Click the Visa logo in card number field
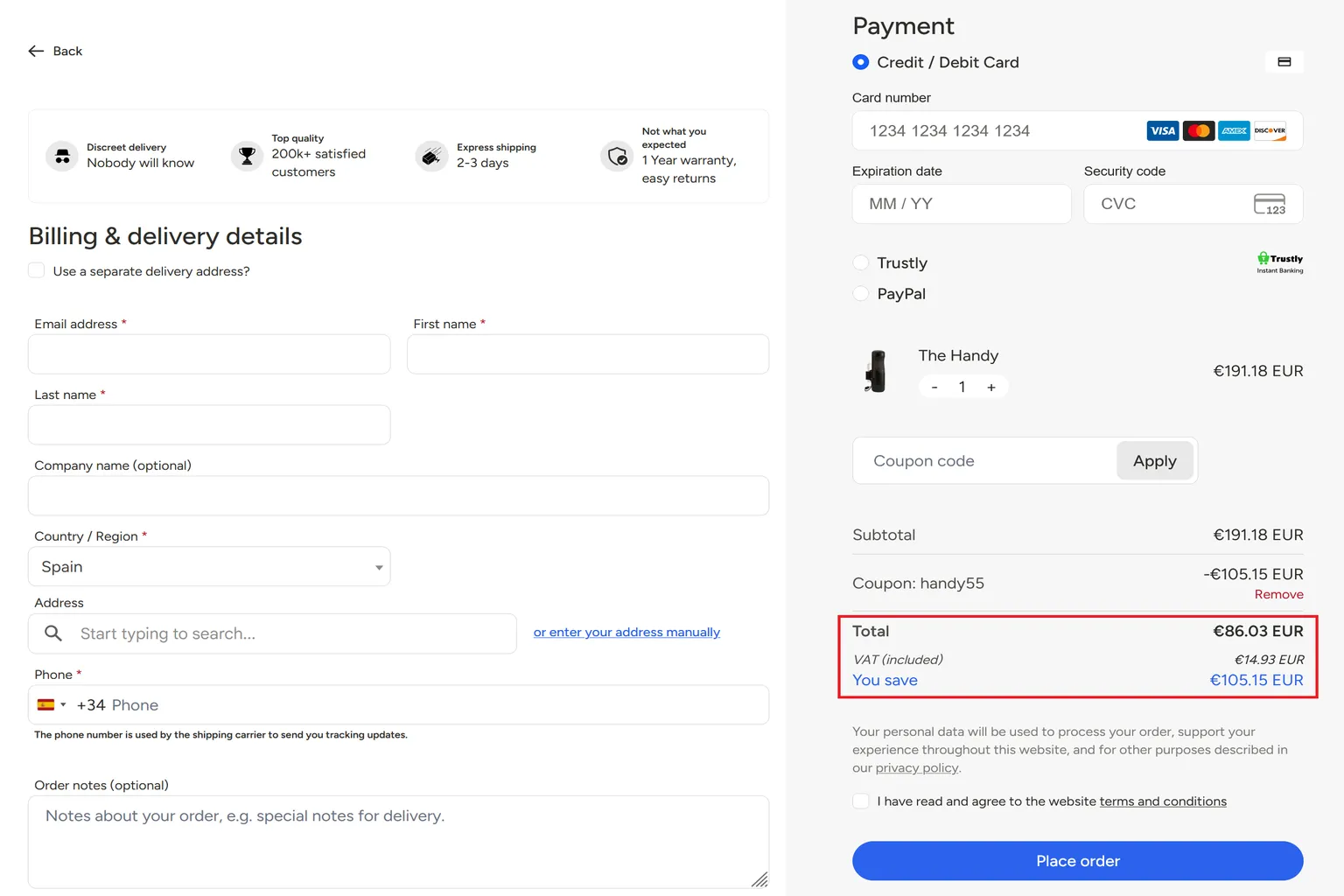Image resolution: width=1344 pixels, height=896 pixels. (1163, 131)
